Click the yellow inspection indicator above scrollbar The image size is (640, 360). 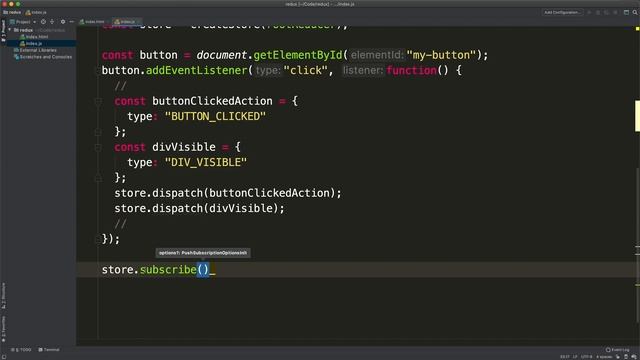point(637,29)
